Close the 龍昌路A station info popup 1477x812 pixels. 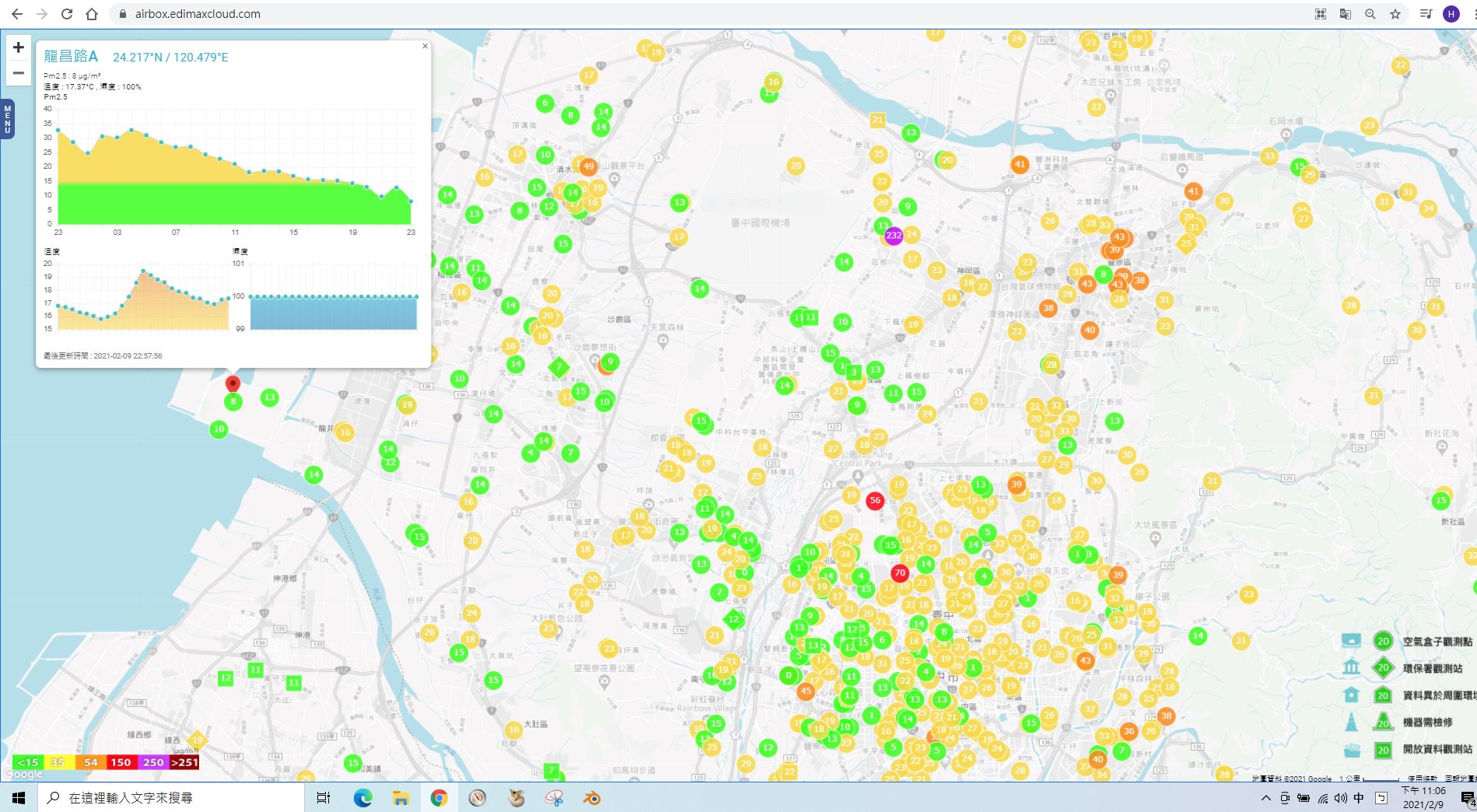tap(425, 46)
